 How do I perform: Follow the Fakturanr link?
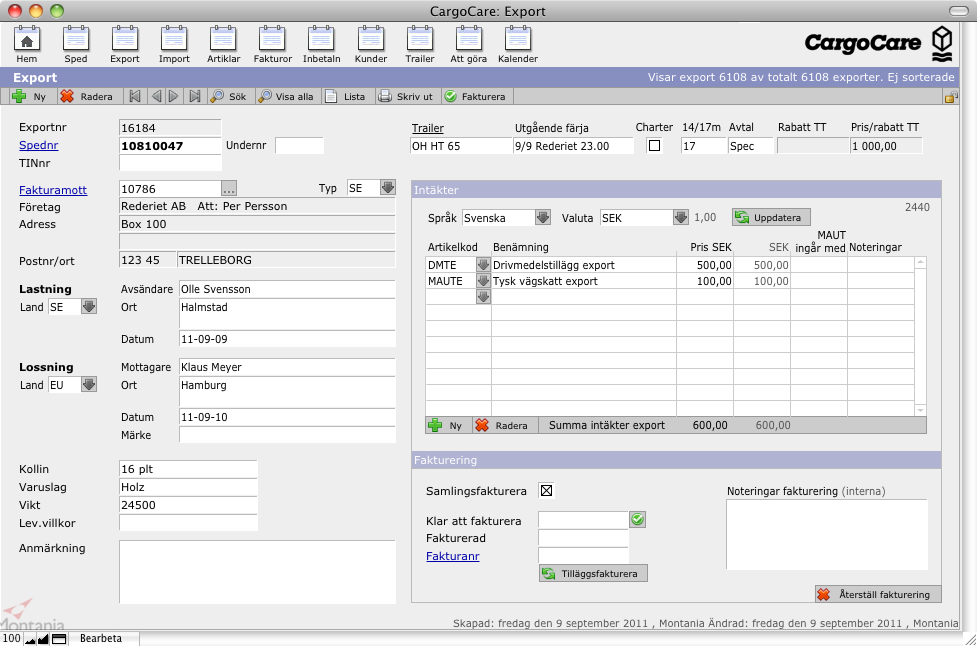[453, 556]
